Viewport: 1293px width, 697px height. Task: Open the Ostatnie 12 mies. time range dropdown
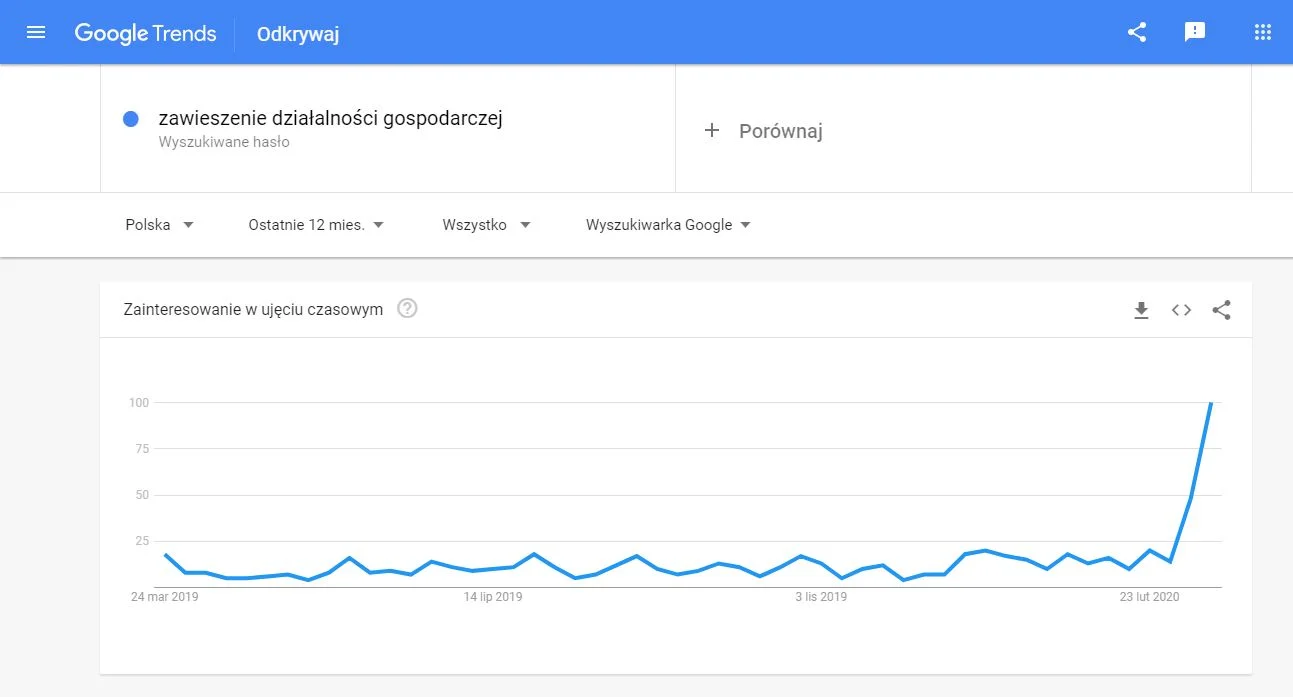(x=316, y=225)
